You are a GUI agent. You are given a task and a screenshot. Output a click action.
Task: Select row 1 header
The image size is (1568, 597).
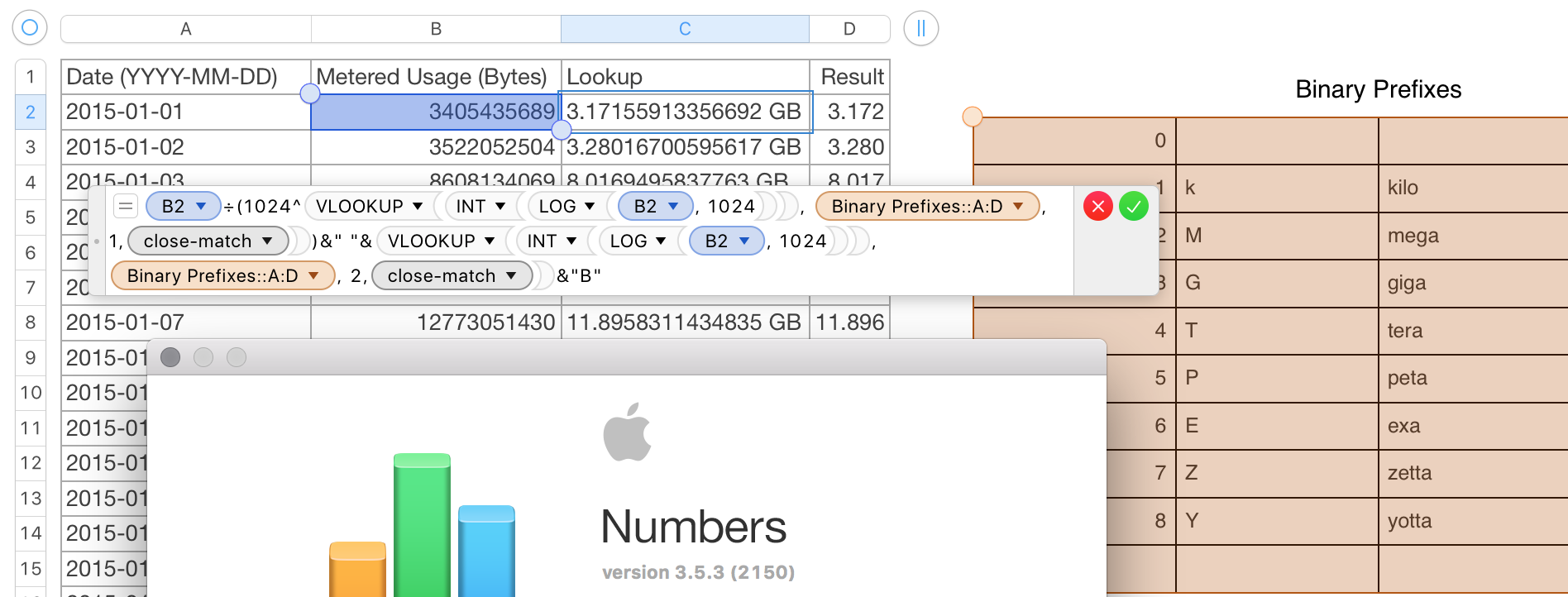[x=31, y=77]
